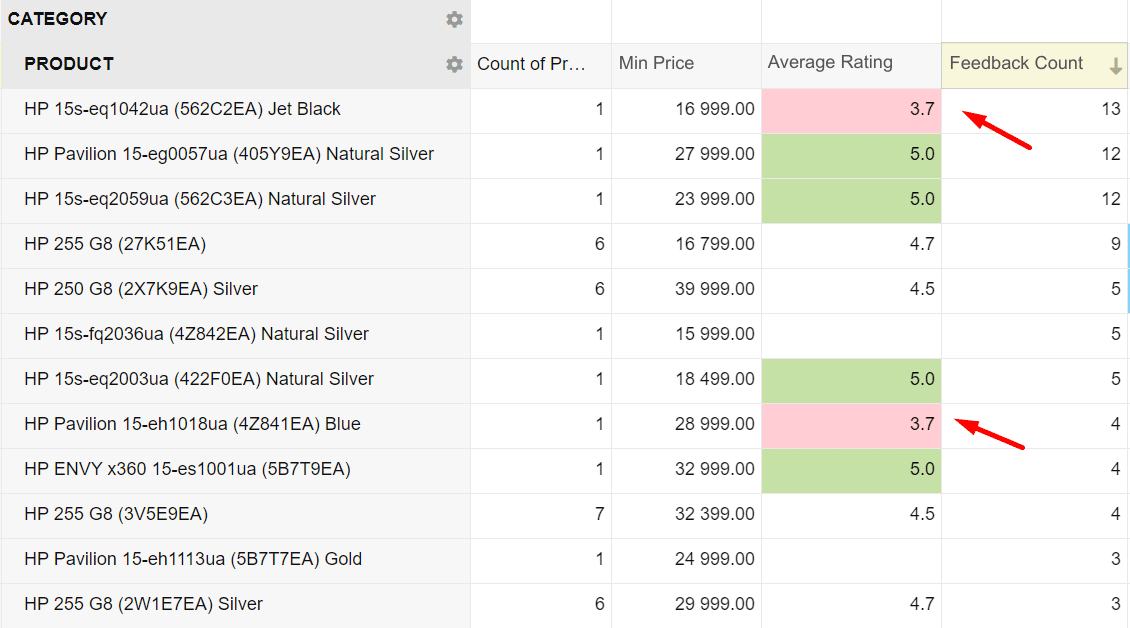Select row HP 255 G8 (2W1E7EA) Silver
Viewport: 1130px width, 628px height.
(x=143, y=604)
